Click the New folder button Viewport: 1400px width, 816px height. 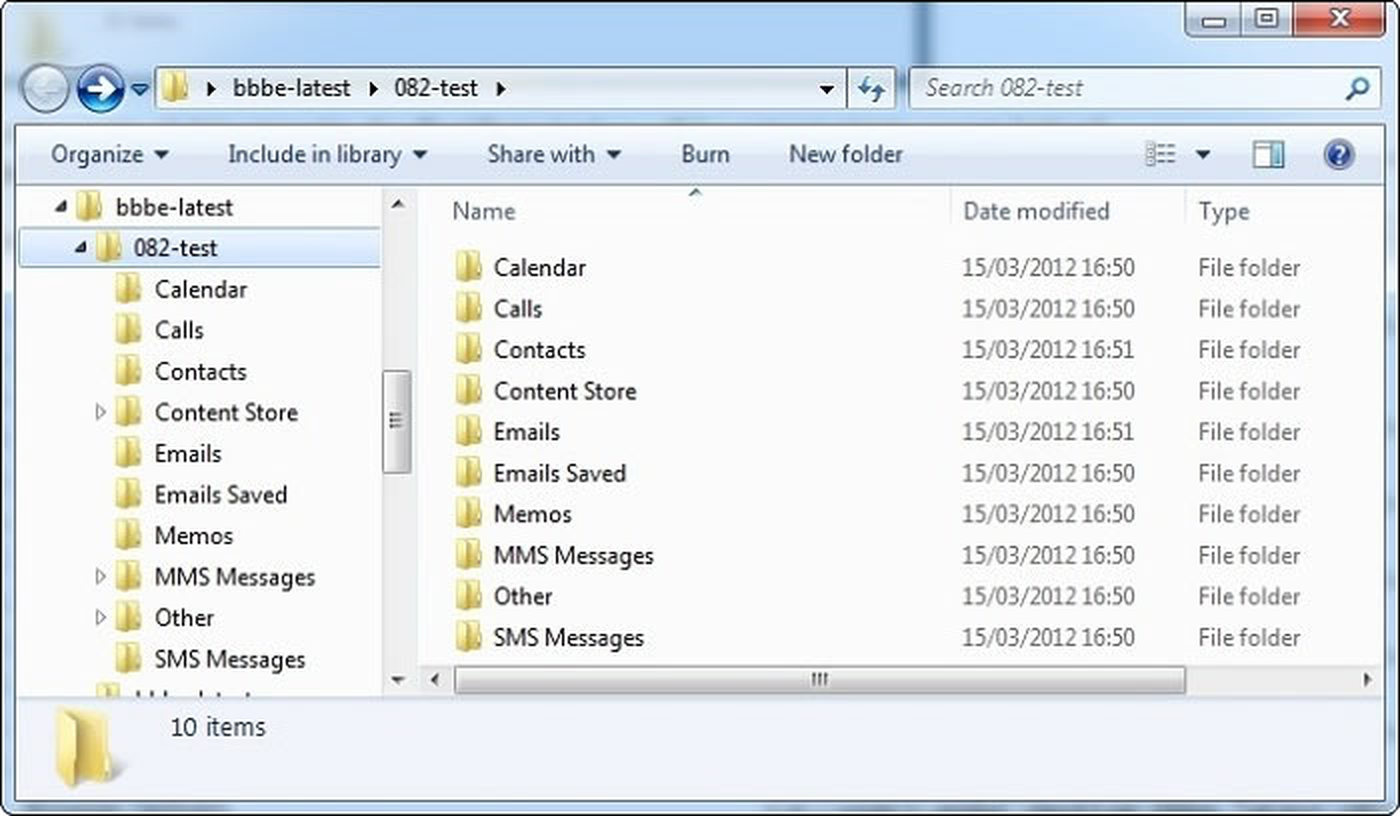845,154
